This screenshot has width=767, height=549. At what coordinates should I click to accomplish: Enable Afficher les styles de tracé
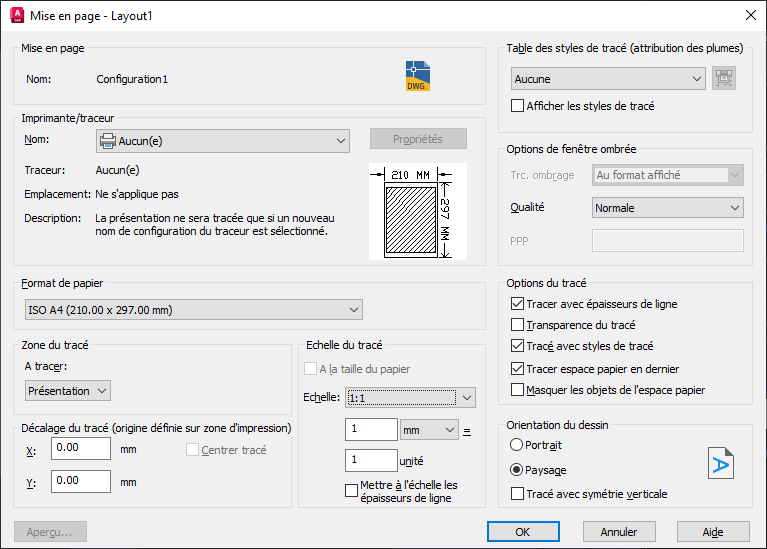point(517,106)
